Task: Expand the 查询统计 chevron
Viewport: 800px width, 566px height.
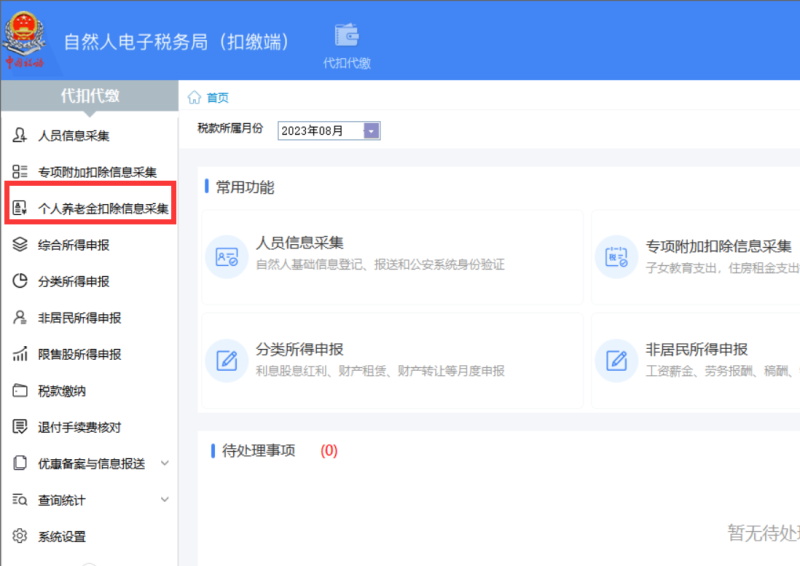Action: tap(165, 499)
